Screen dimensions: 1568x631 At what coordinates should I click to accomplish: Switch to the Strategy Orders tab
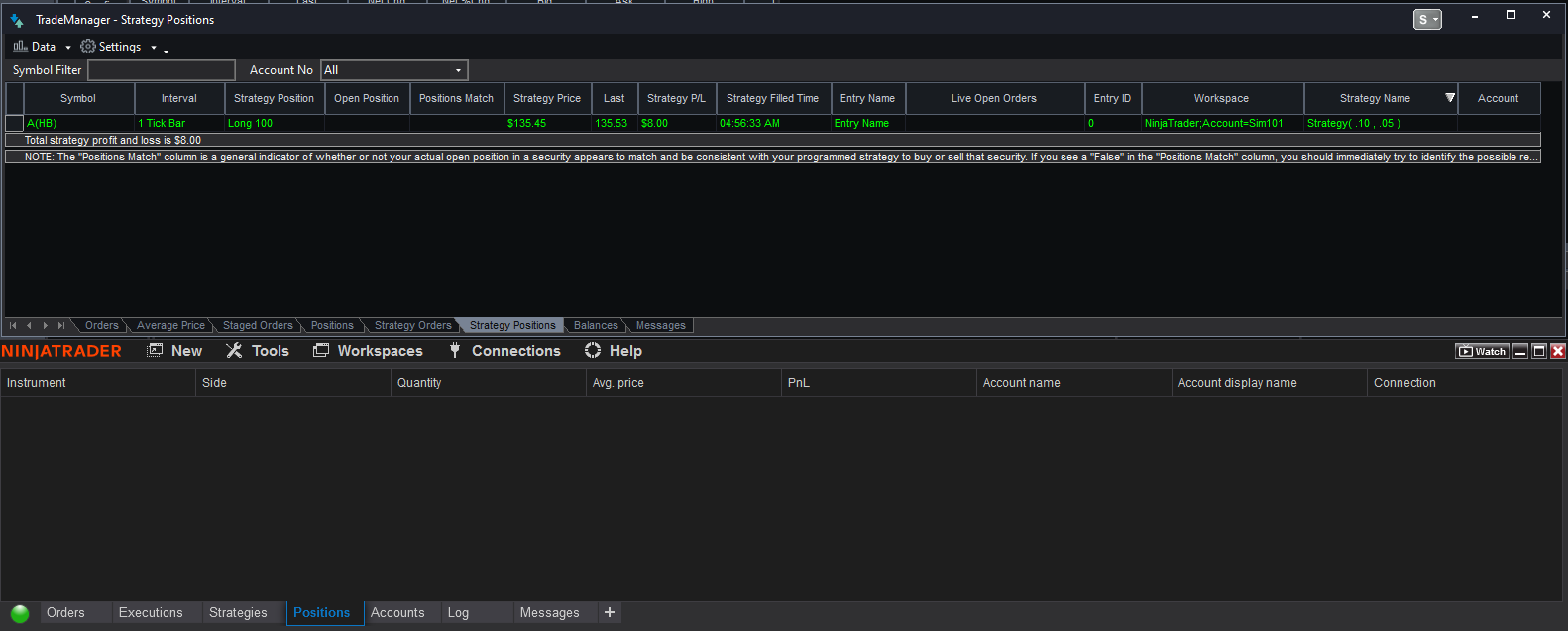coord(412,325)
